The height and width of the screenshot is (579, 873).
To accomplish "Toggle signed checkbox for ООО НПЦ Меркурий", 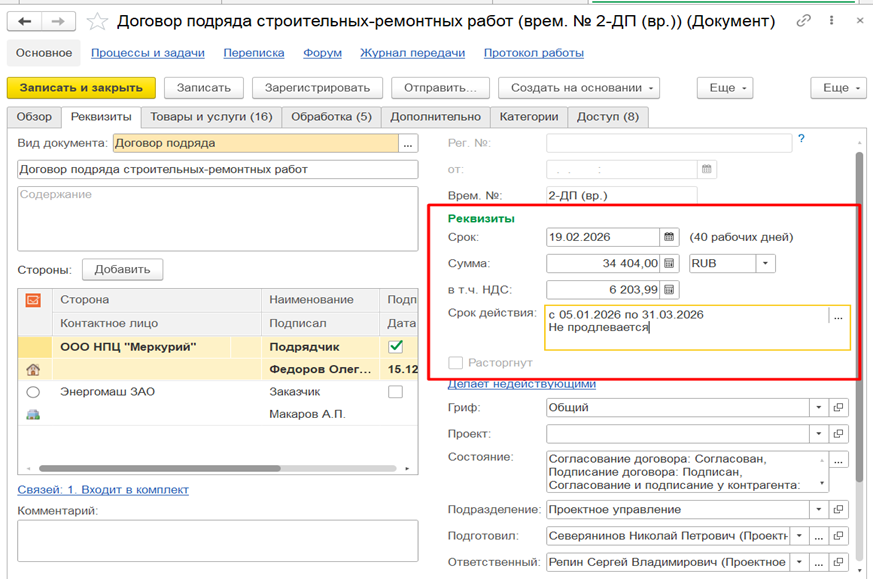I will click(396, 346).
